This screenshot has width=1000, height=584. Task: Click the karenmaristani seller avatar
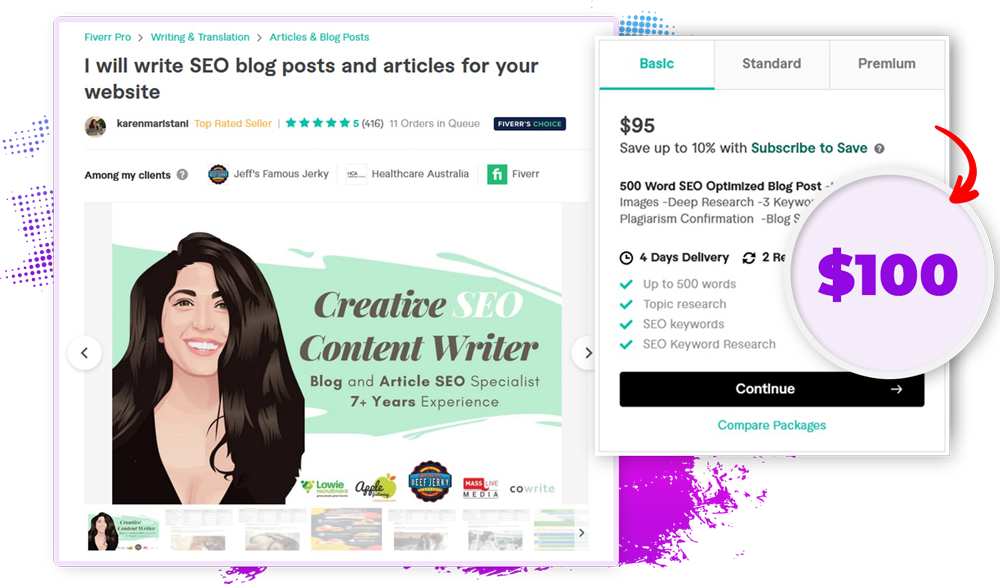(x=95, y=126)
